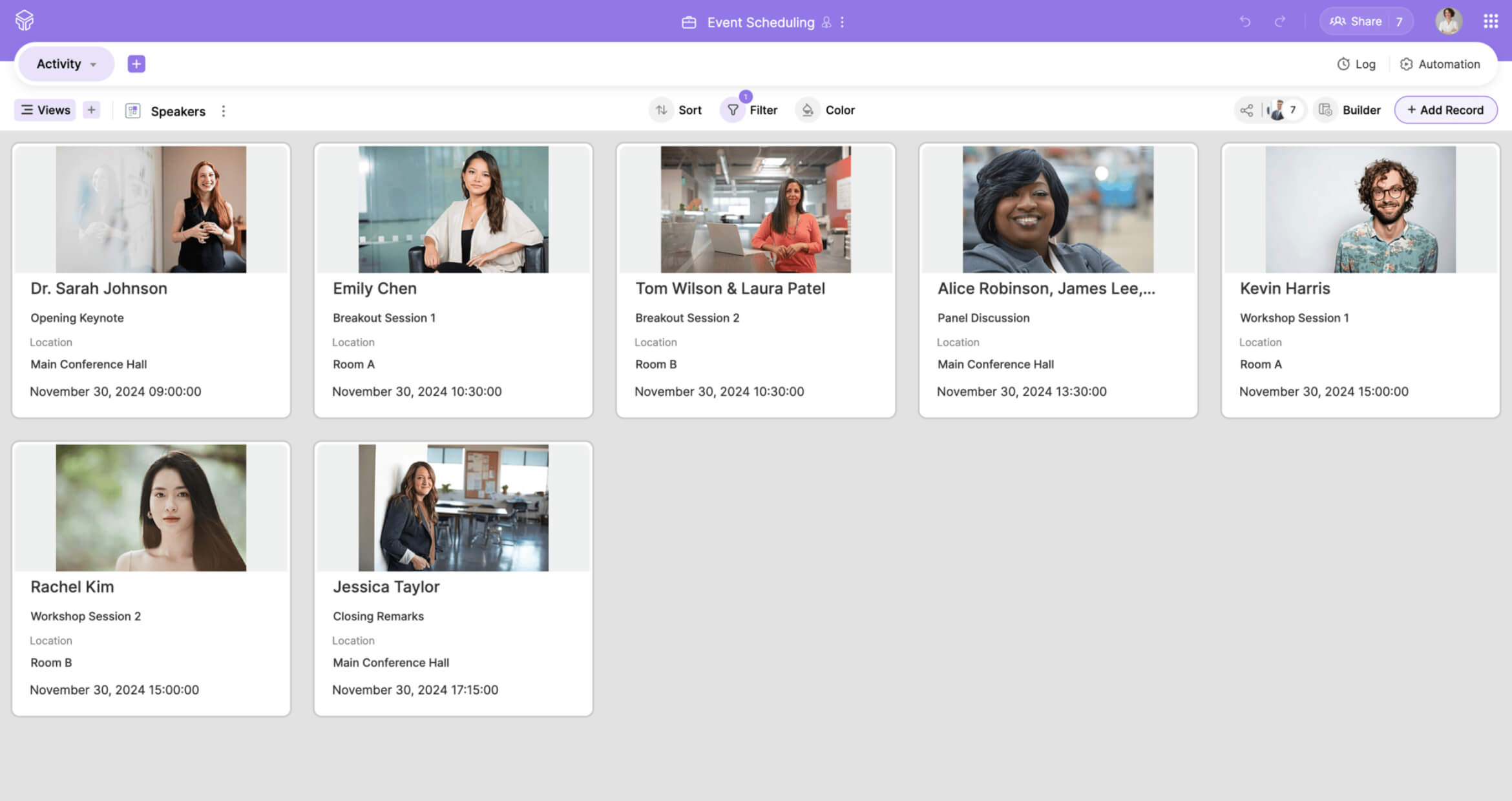Click the undo arrow icon
Image resolution: width=1512 pixels, height=801 pixels.
[x=1244, y=21]
